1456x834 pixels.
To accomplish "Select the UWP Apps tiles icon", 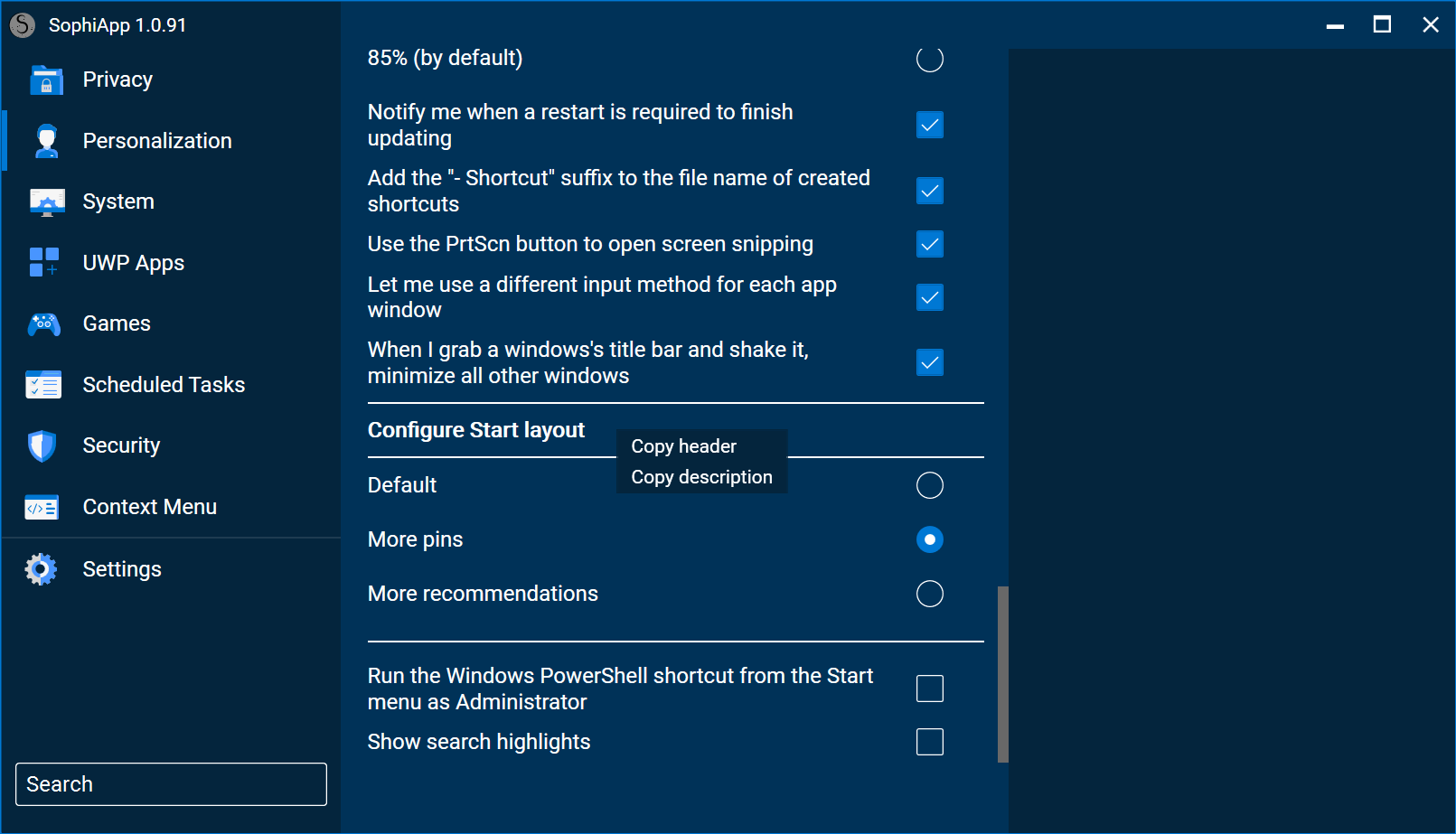I will [44, 263].
